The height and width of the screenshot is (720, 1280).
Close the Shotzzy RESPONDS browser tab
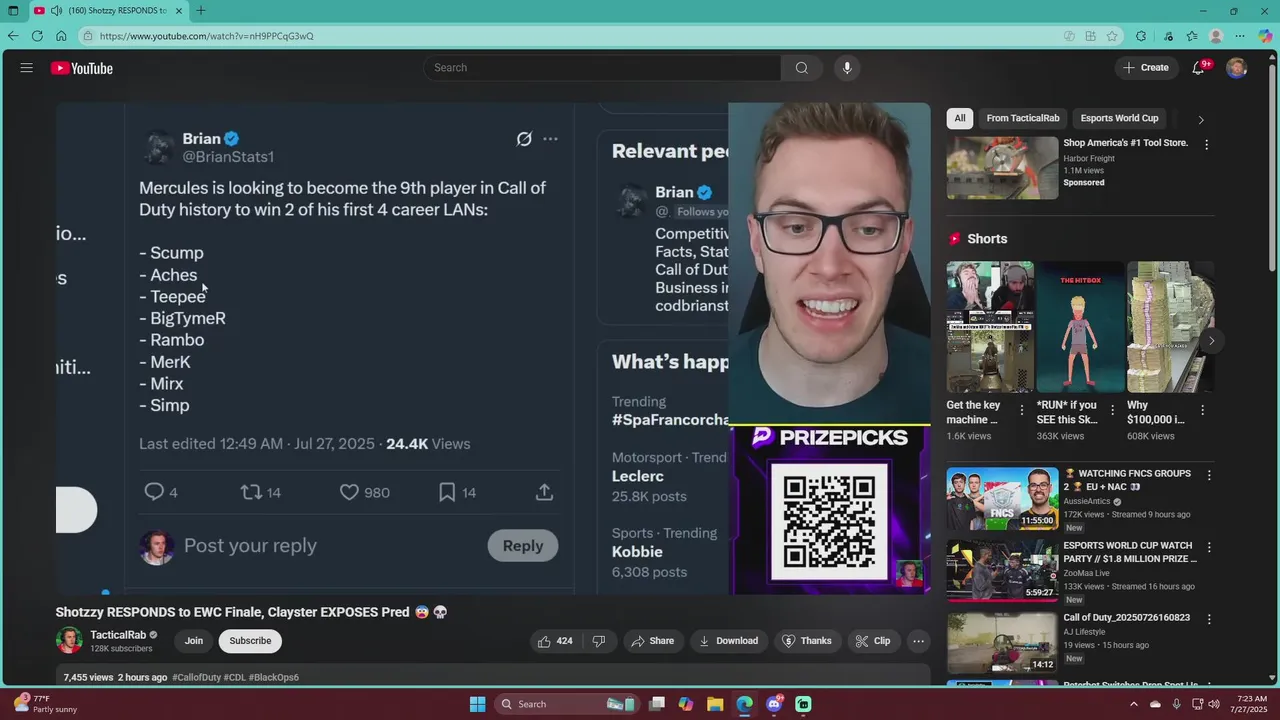(x=180, y=11)
